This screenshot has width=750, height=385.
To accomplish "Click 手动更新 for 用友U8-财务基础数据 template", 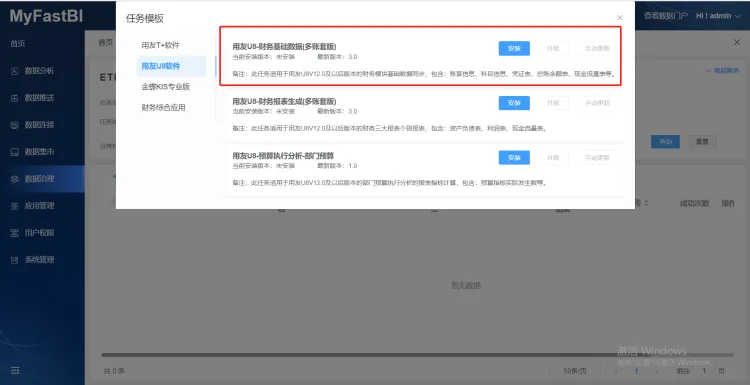I will [597, 48].
